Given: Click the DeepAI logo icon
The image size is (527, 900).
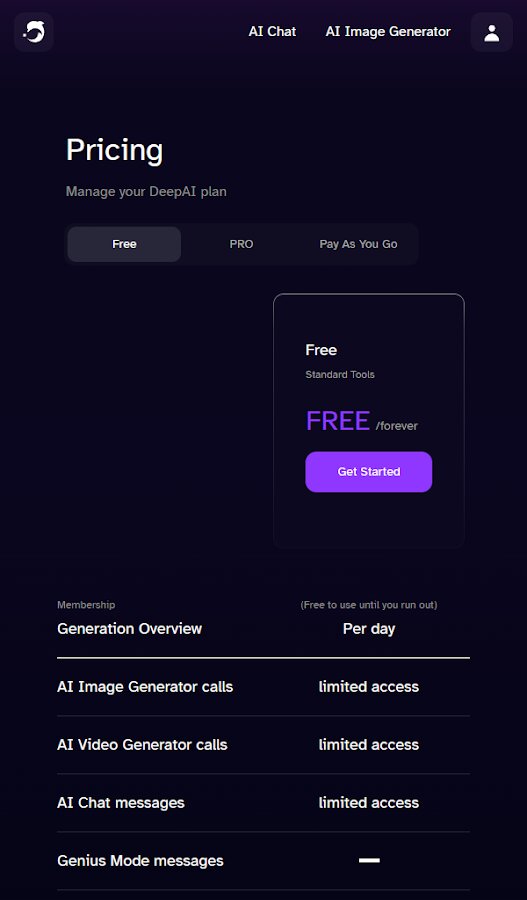Looking at the screenshot, I should click(34, 32).
